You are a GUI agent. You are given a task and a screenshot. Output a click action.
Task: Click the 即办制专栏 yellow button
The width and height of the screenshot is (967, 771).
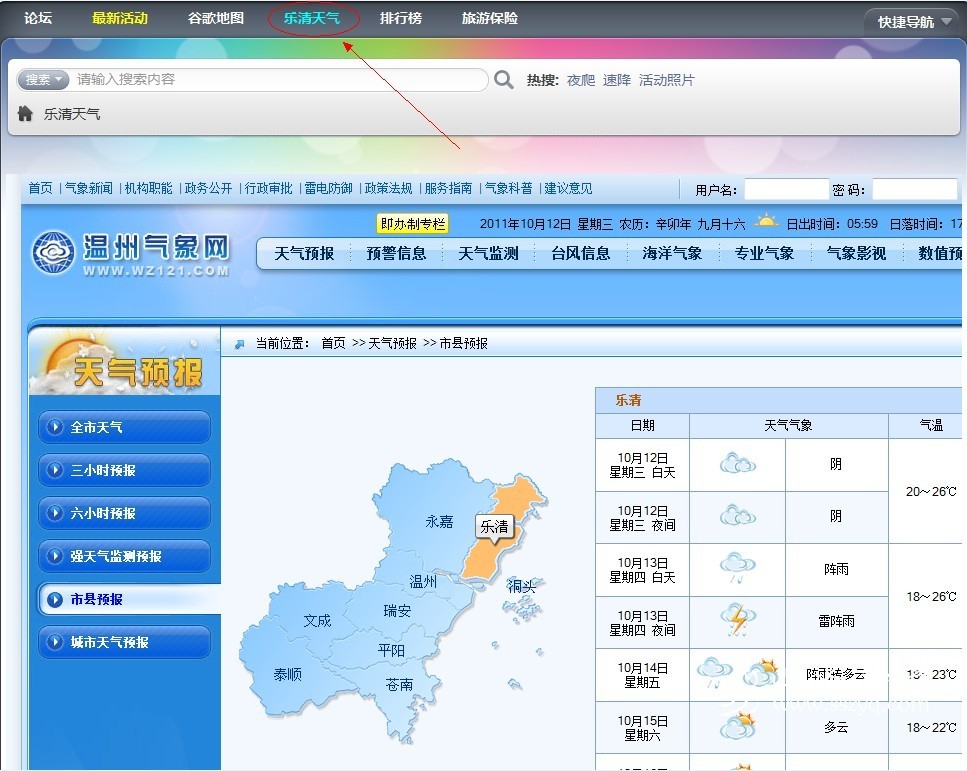click(x=412, y=224)
